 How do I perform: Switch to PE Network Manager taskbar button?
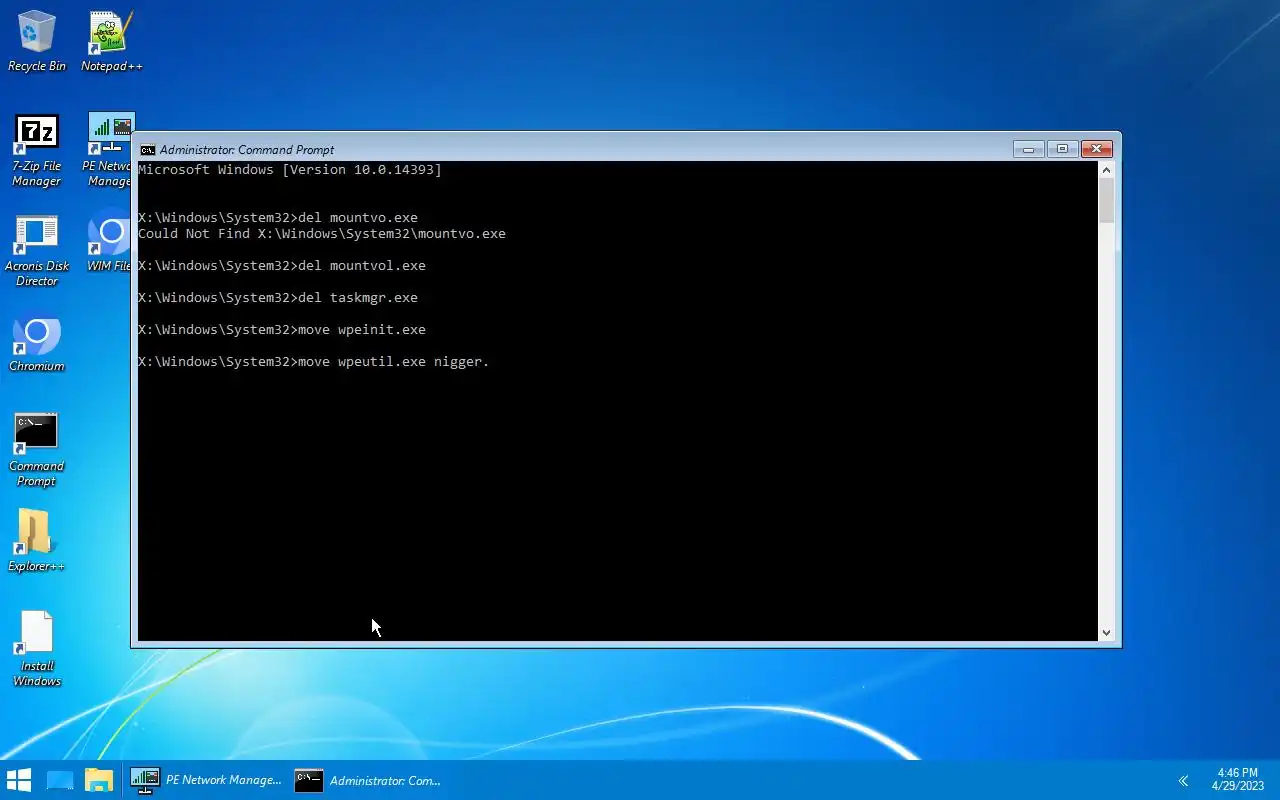[206, 780]
